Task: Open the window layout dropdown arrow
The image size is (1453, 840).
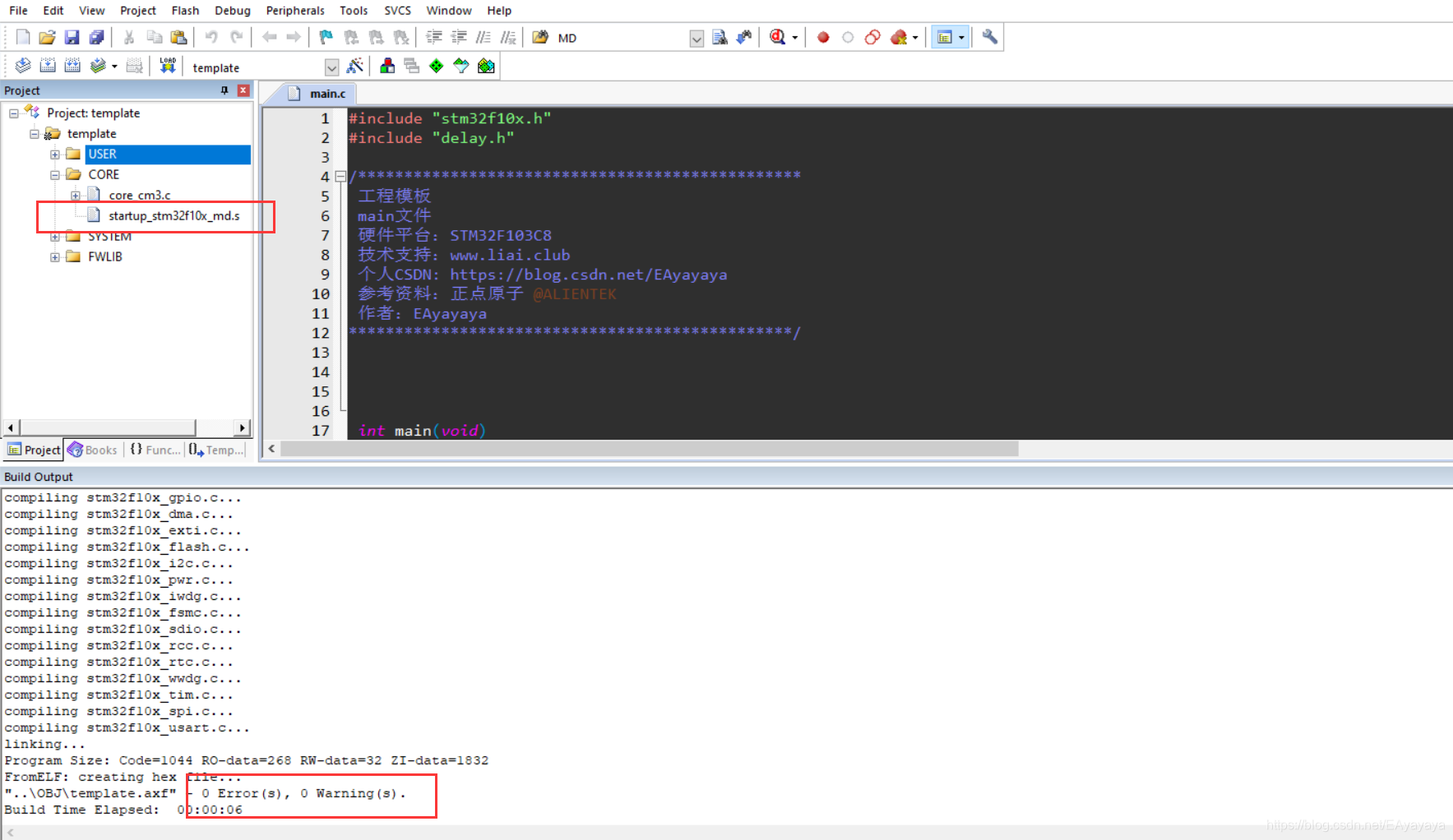Action: pyautogui.click(x=961, y=38)
